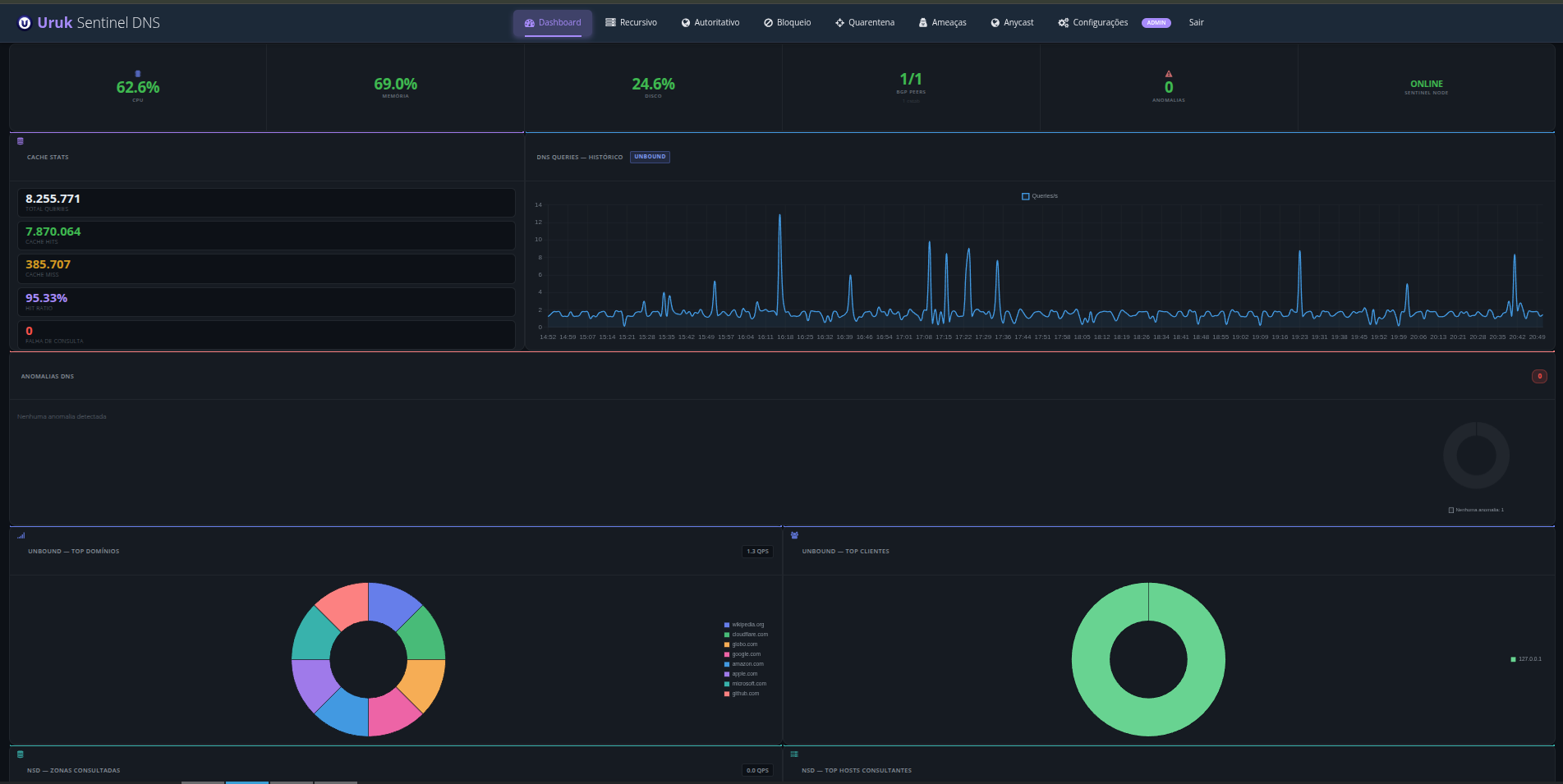
Task: Click the 385.707 cache miss value
Action: pyautogui.click(x=48, y=264)
